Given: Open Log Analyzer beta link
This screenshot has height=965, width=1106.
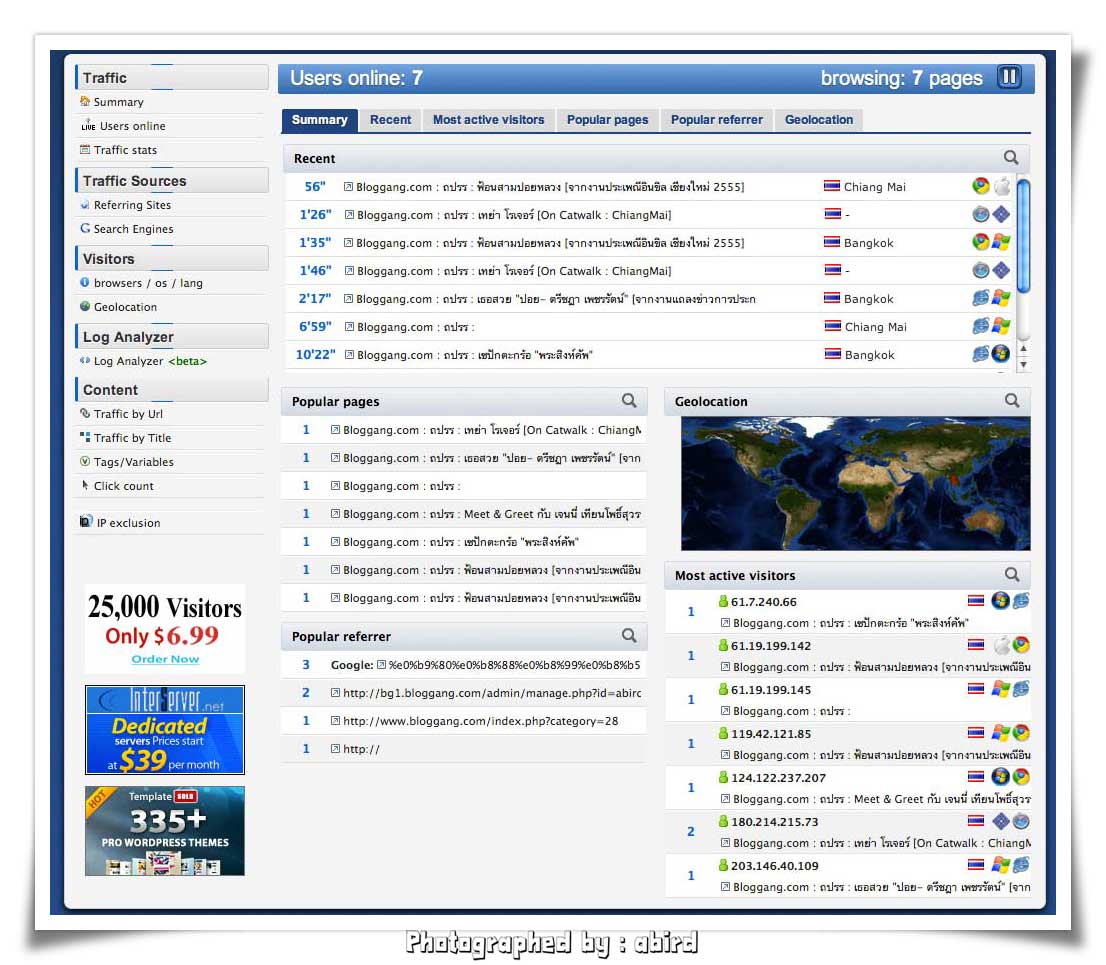Looking at the screenshot, I should (x=150, y=360).
